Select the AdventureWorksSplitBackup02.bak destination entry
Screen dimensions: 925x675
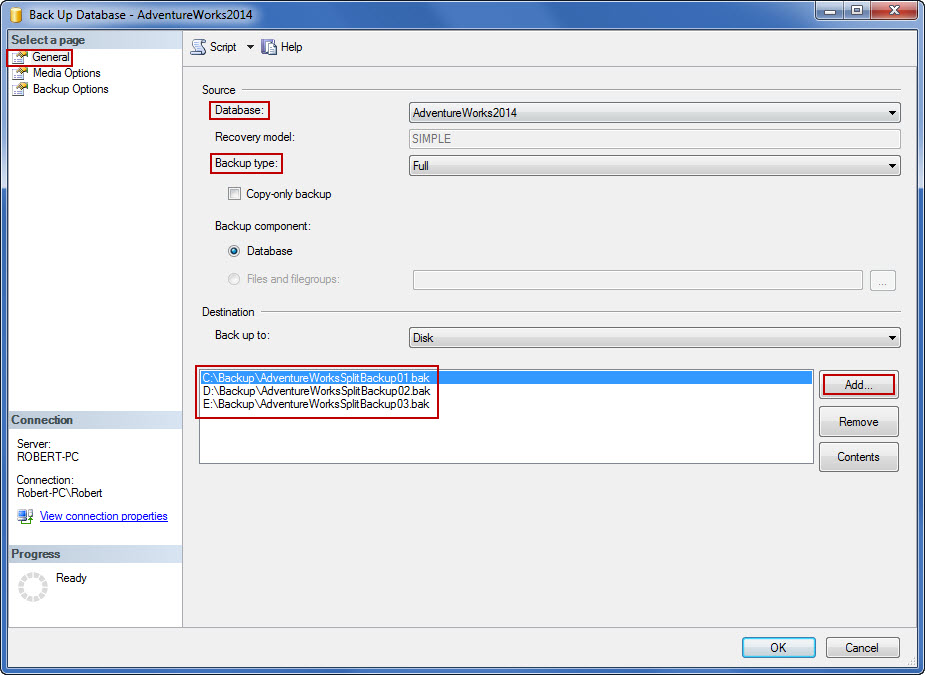[317, 391]
